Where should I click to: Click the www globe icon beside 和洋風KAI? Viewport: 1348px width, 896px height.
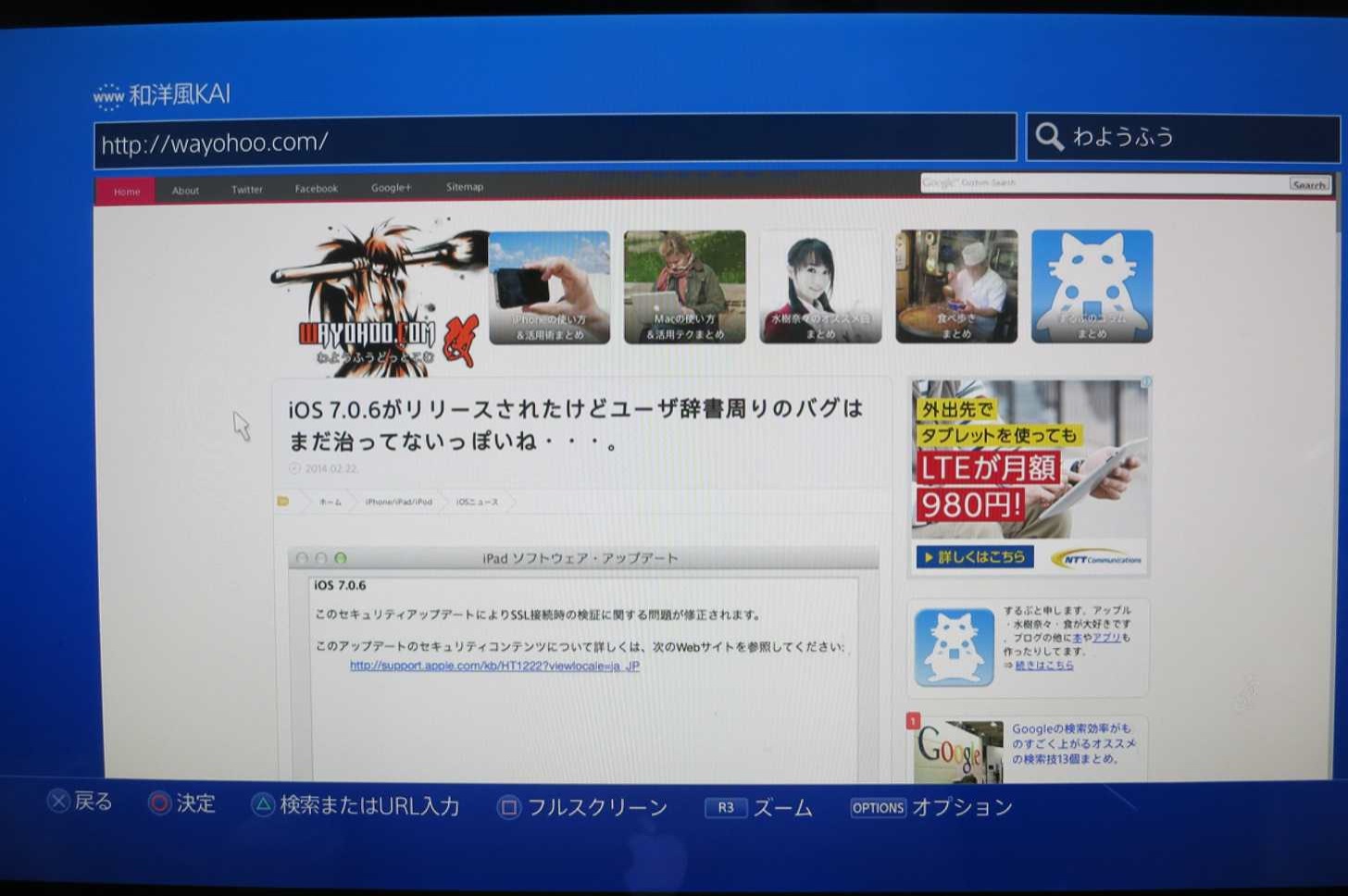pyautogui.click(x=108, y=95)
